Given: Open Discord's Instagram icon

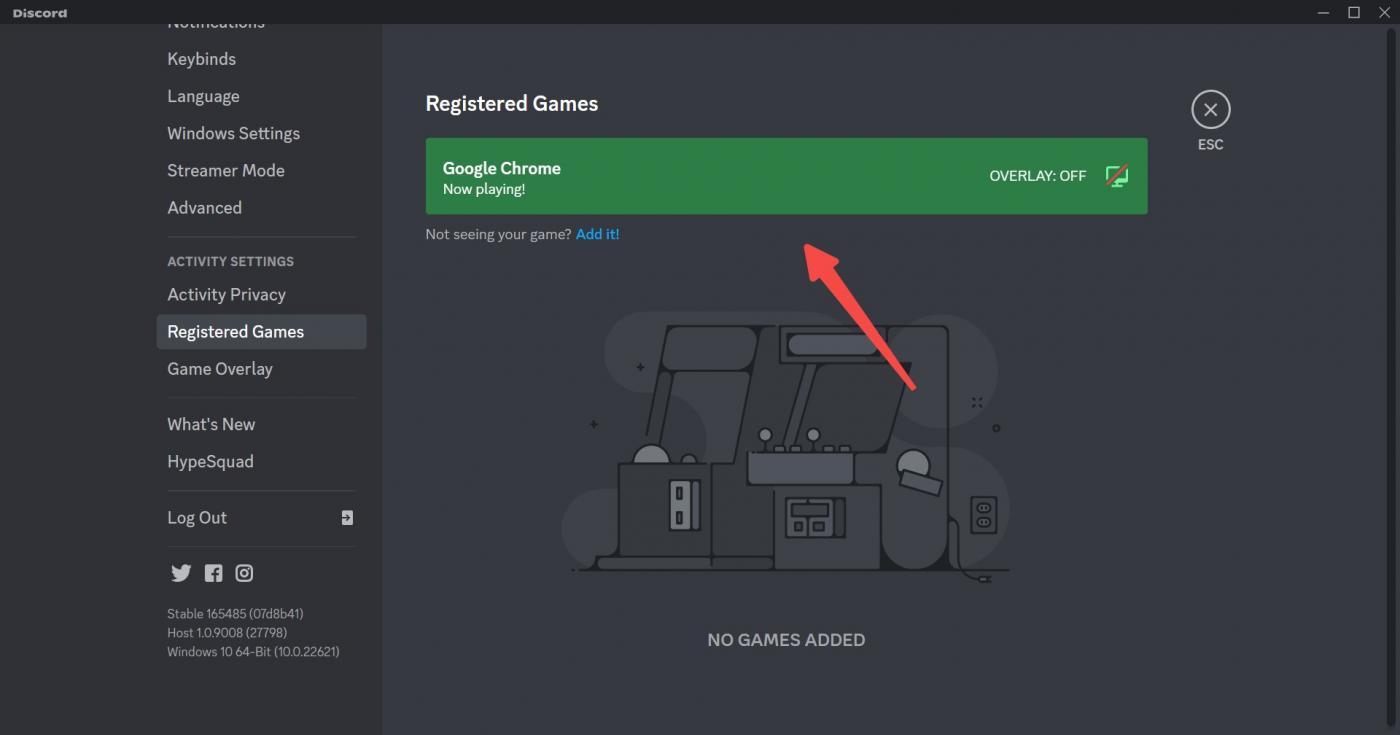Looking at the screenshot, I should (243, 573).
